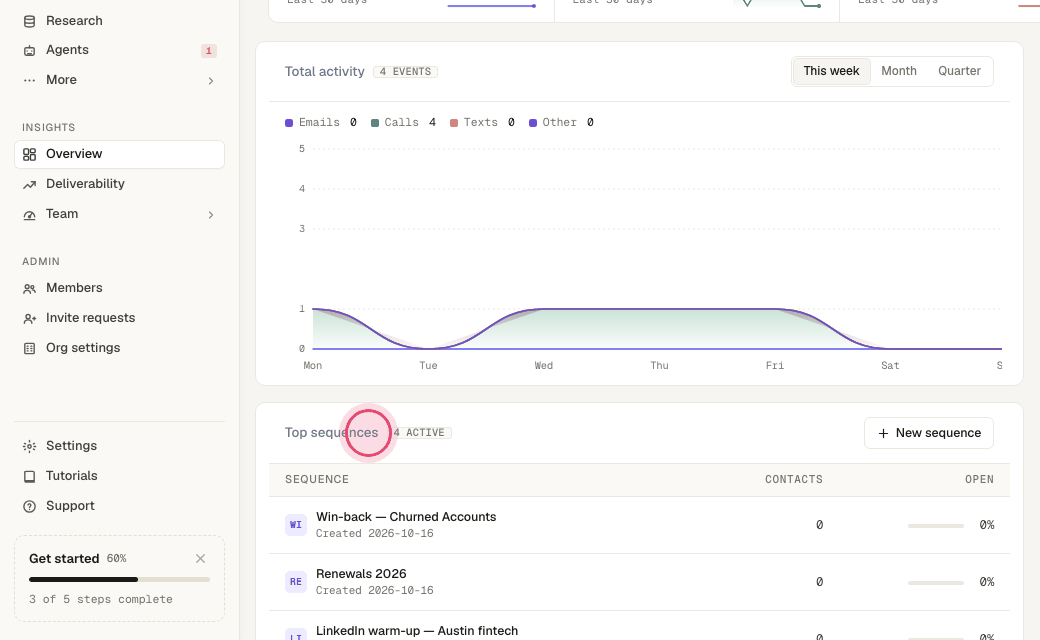Click the 3 of 5 steps complete text
1040x640 pixels.
pos(101,599)
